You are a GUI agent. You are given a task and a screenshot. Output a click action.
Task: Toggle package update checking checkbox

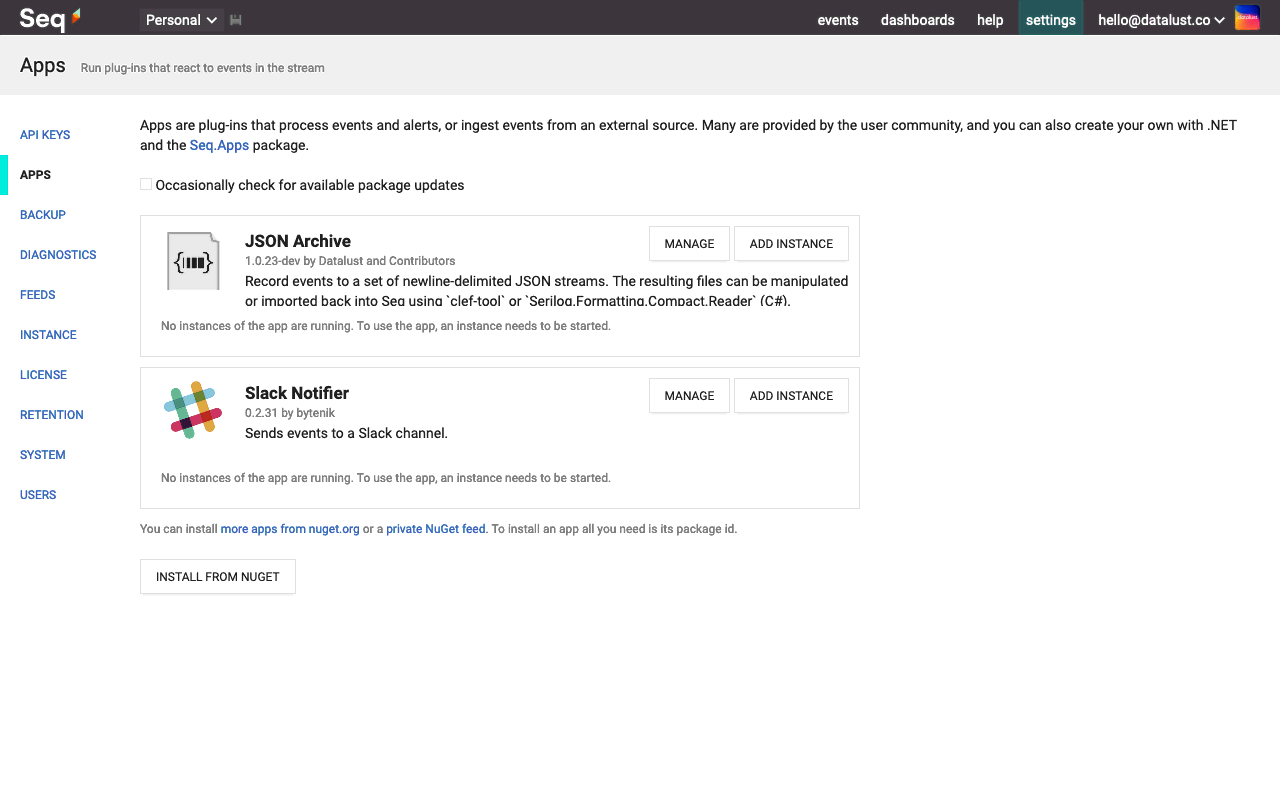pos(146,184)
